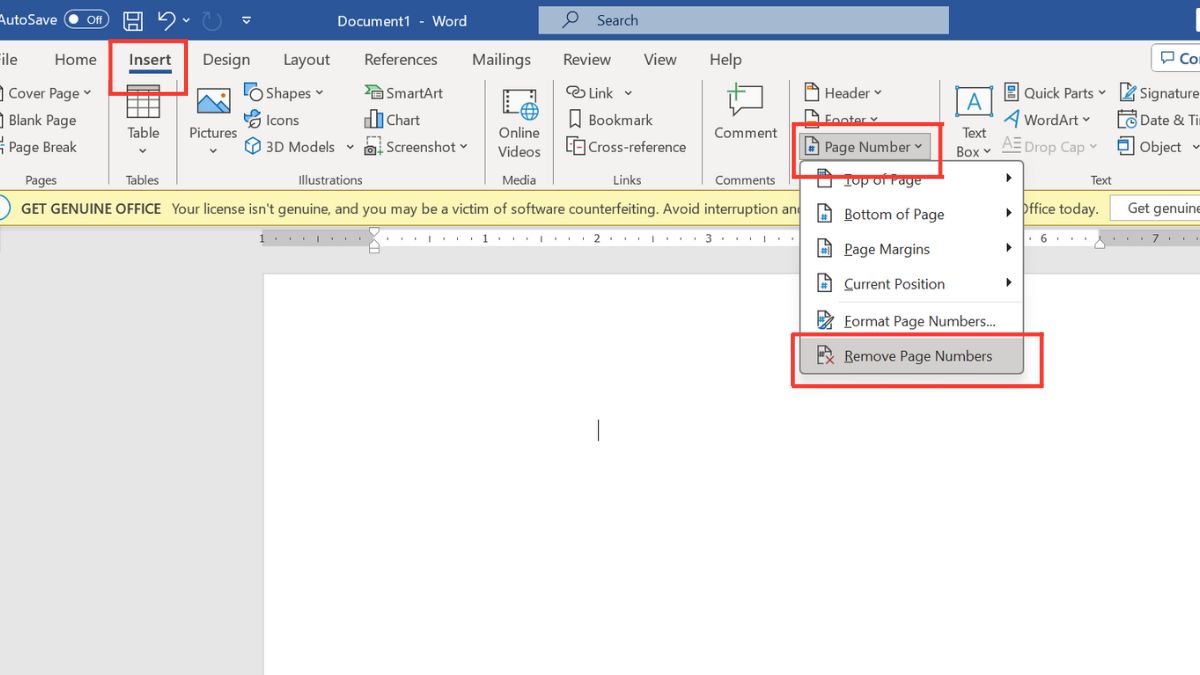The width and height of the screenshot is (1200, 675).
Task: Insert Date & Time
Action: tap(1159, 120)
